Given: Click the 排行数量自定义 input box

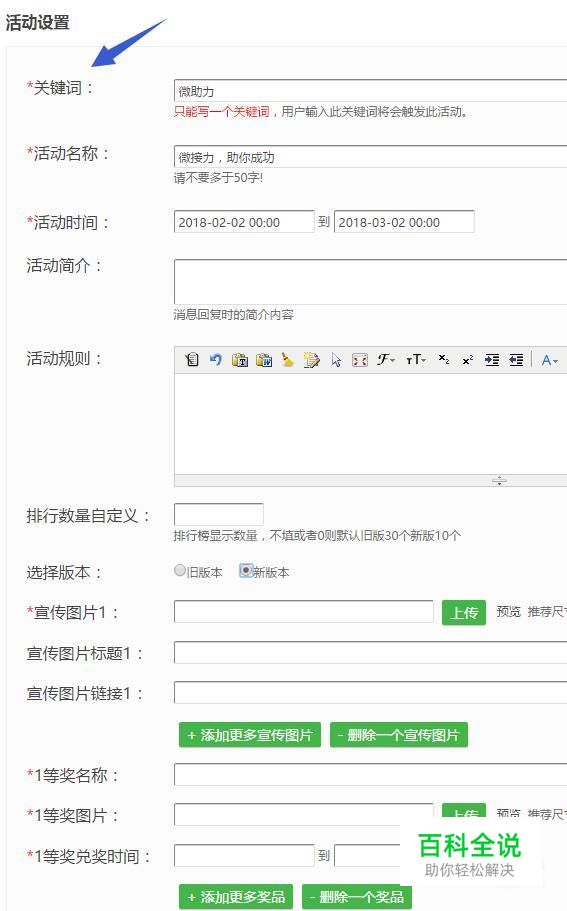Looking at the screenshot, I should (x=218, y=515).
